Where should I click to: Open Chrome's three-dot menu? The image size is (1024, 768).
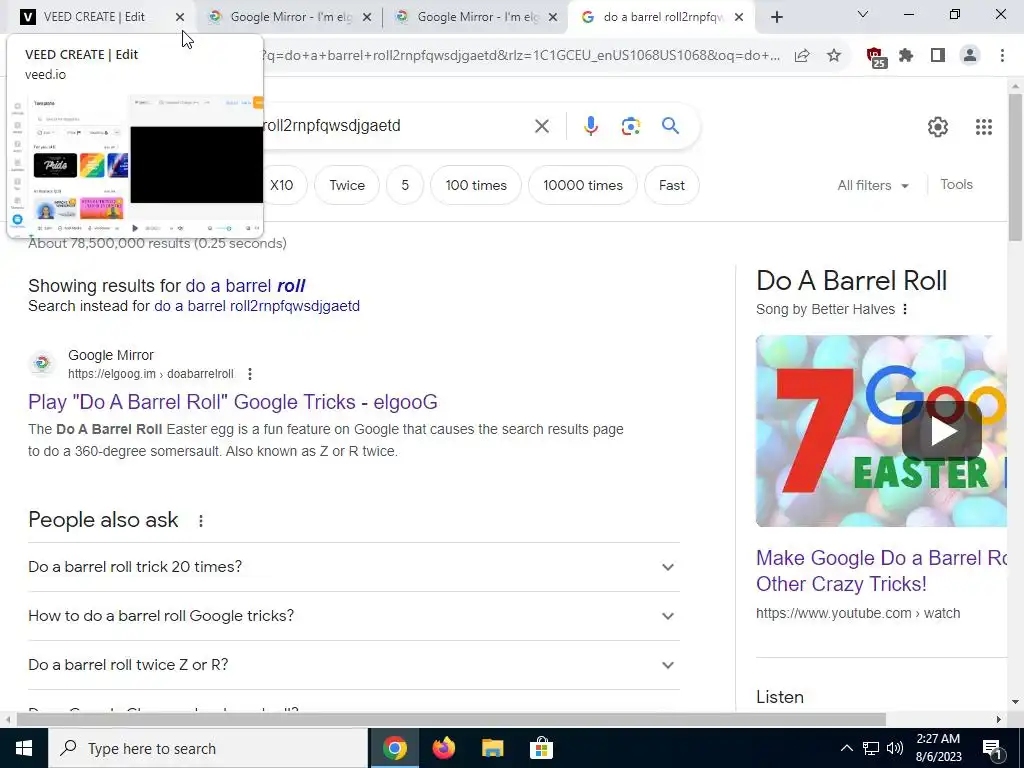click(1002, 56)
